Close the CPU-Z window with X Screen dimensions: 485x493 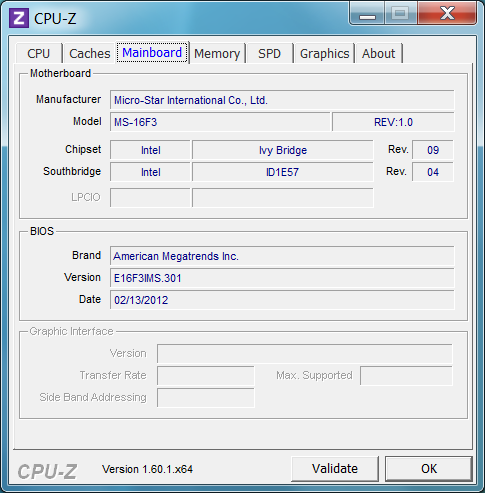(447, 14)
